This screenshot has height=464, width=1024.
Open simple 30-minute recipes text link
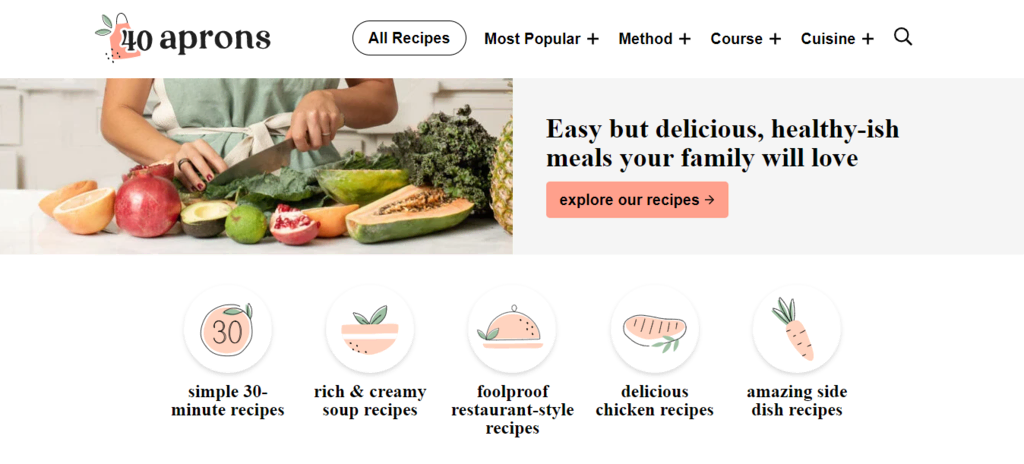227,401
